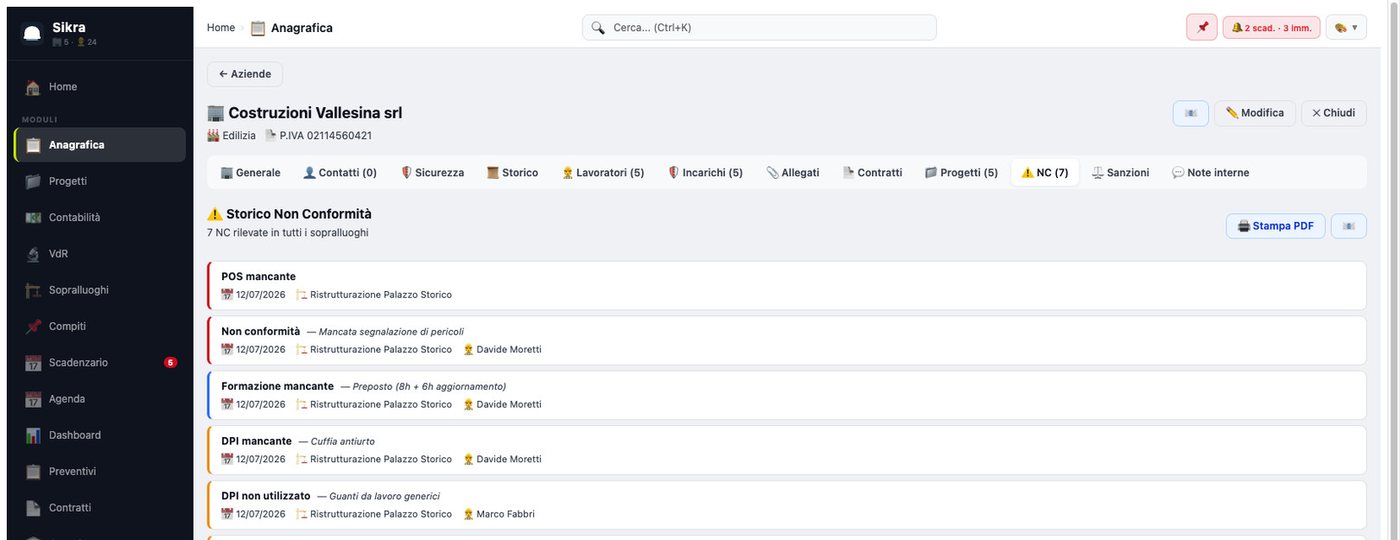
Task: Click the search field 'Cerca... (Ctrl+K)'
Action: tap(759, 27)
